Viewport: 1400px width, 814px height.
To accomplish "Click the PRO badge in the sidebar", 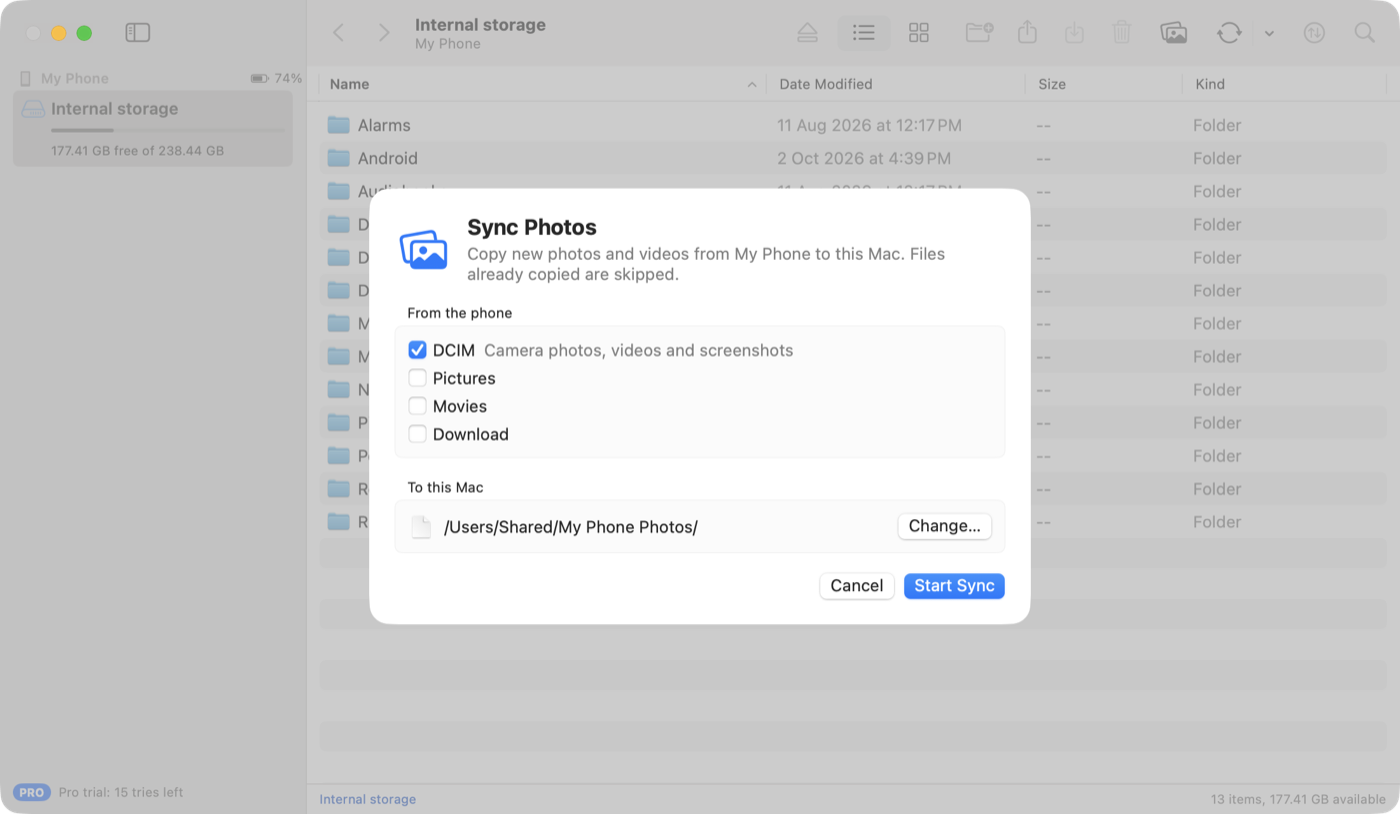I will pyautogui.click(x=31, y=792).
